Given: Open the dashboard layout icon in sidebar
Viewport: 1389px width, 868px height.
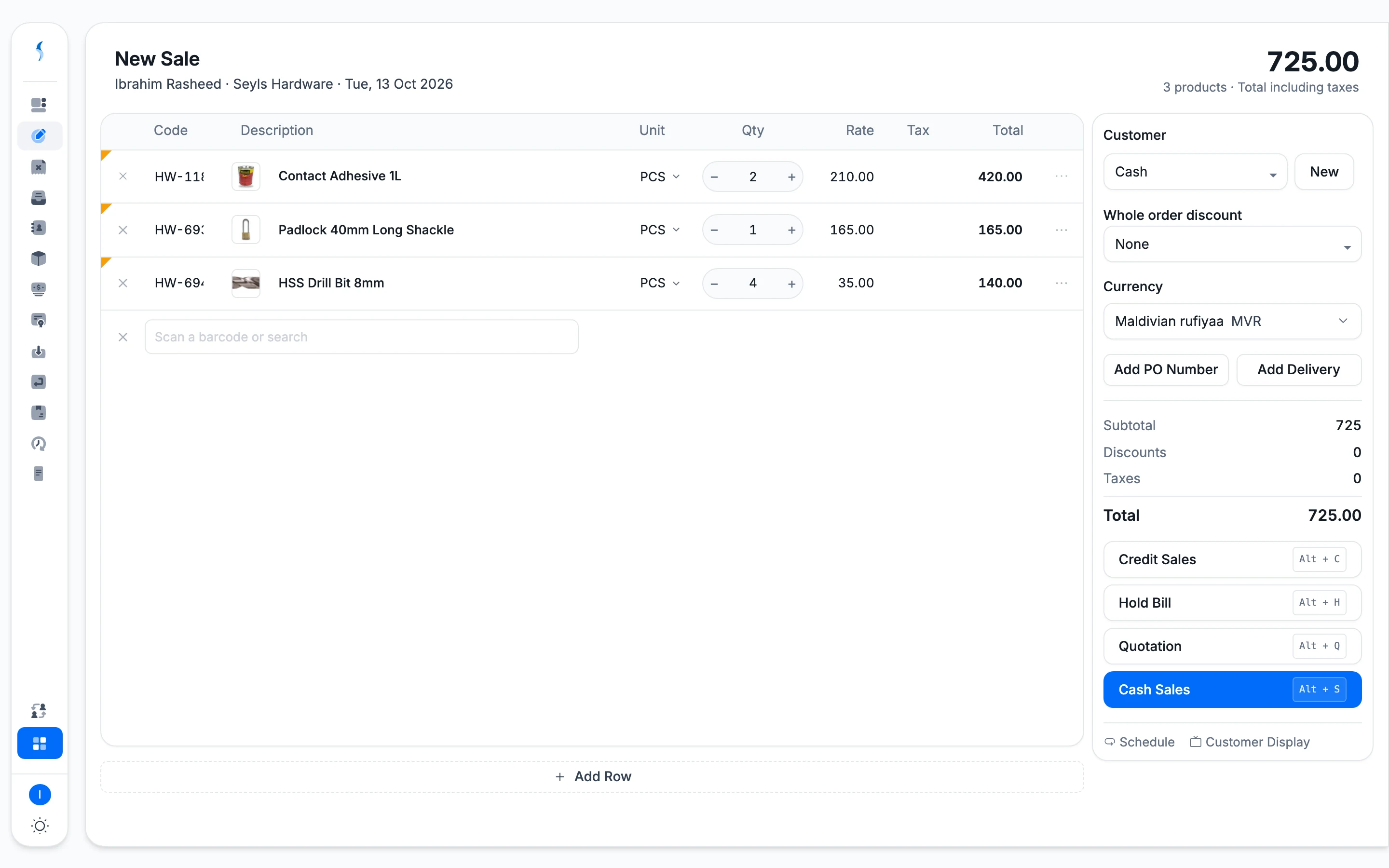Looking at the screenshot, I should pyautogui.click(x=39, y=105).
